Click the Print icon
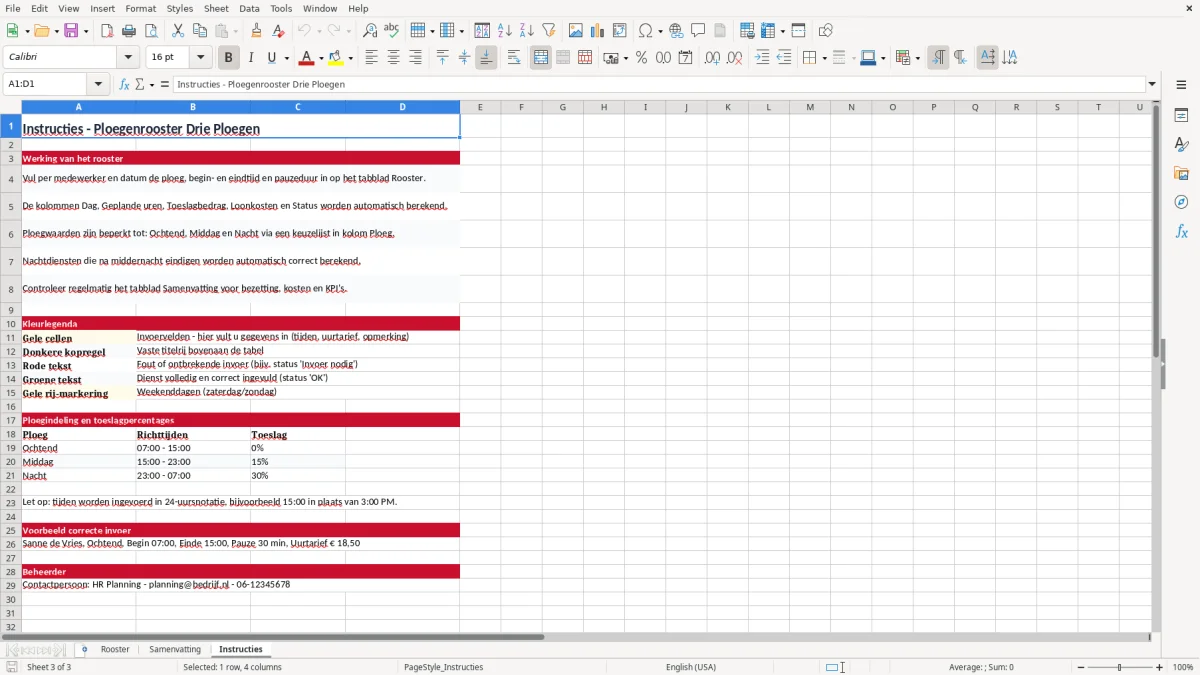 pos(129,31)
